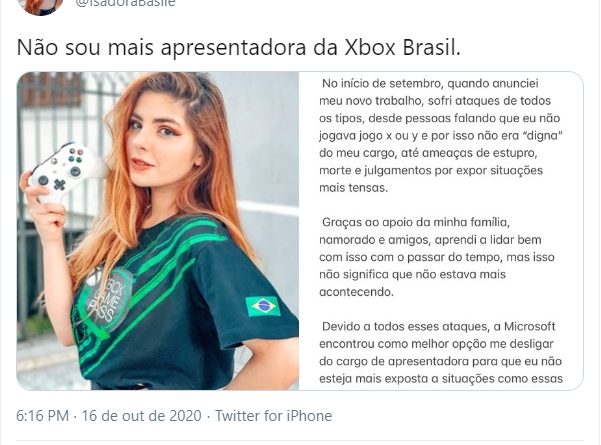Select the tweet headline about Xbox Brasil
This screenshot has width=601, height=445.
point(238,48)
